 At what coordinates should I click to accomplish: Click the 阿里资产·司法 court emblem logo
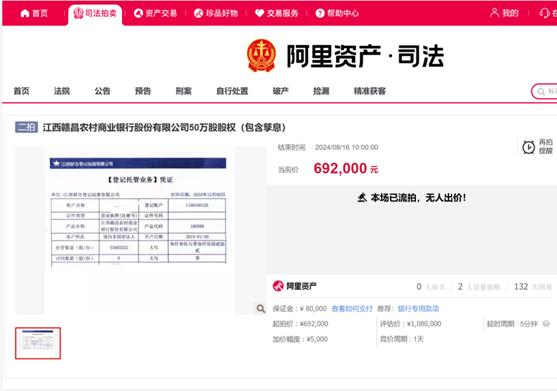pos(261,55)
